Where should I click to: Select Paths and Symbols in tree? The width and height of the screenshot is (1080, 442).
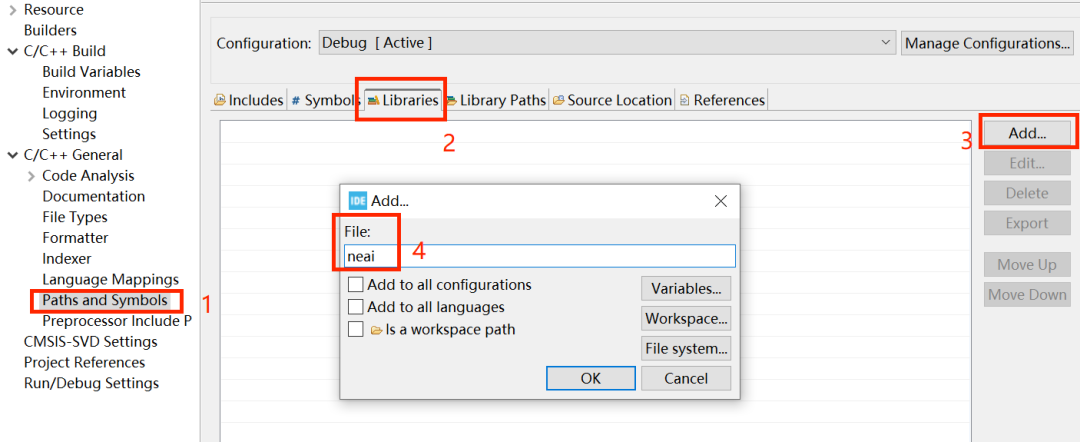(x=104, y=300)
